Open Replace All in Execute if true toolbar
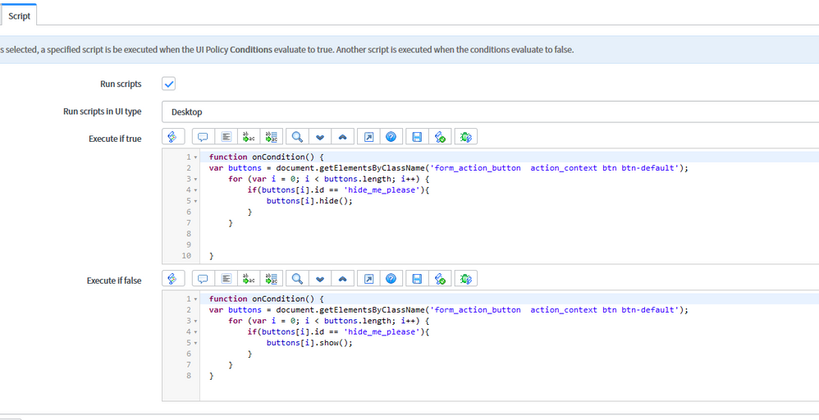819x420 pixels. 271,137
